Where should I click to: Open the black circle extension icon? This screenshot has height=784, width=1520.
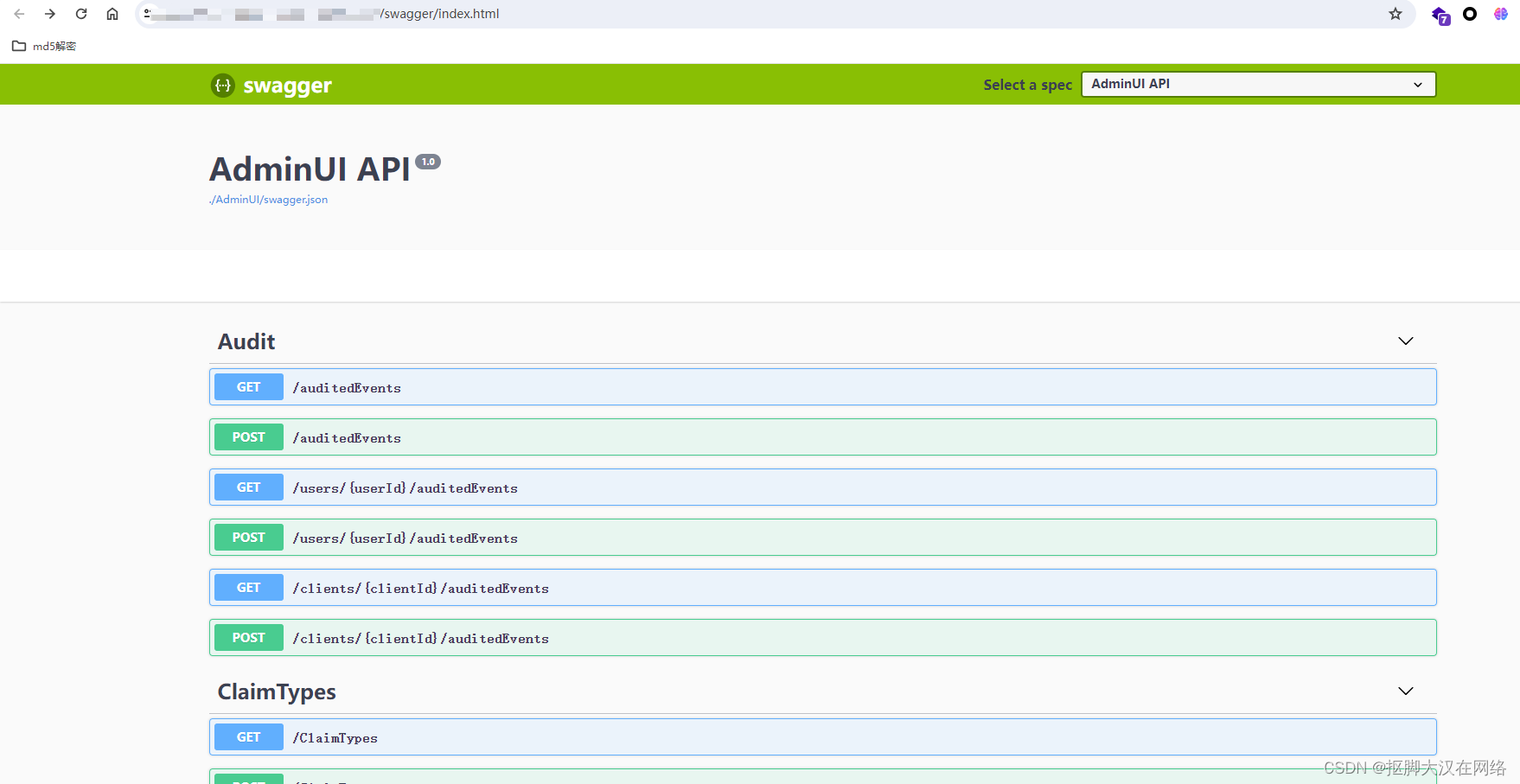1470,14
